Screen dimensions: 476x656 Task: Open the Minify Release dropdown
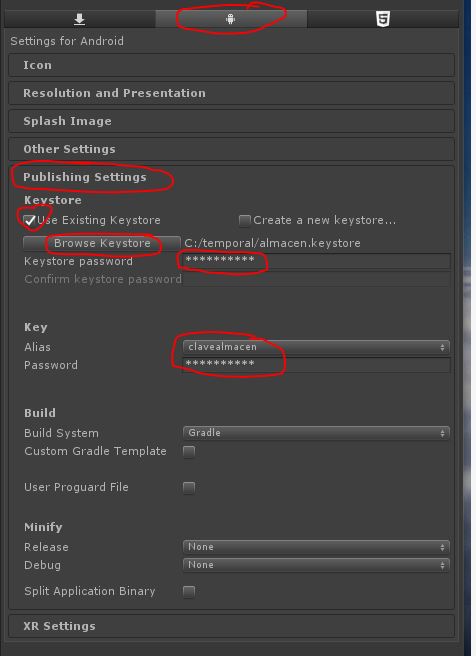pos(316,547)
